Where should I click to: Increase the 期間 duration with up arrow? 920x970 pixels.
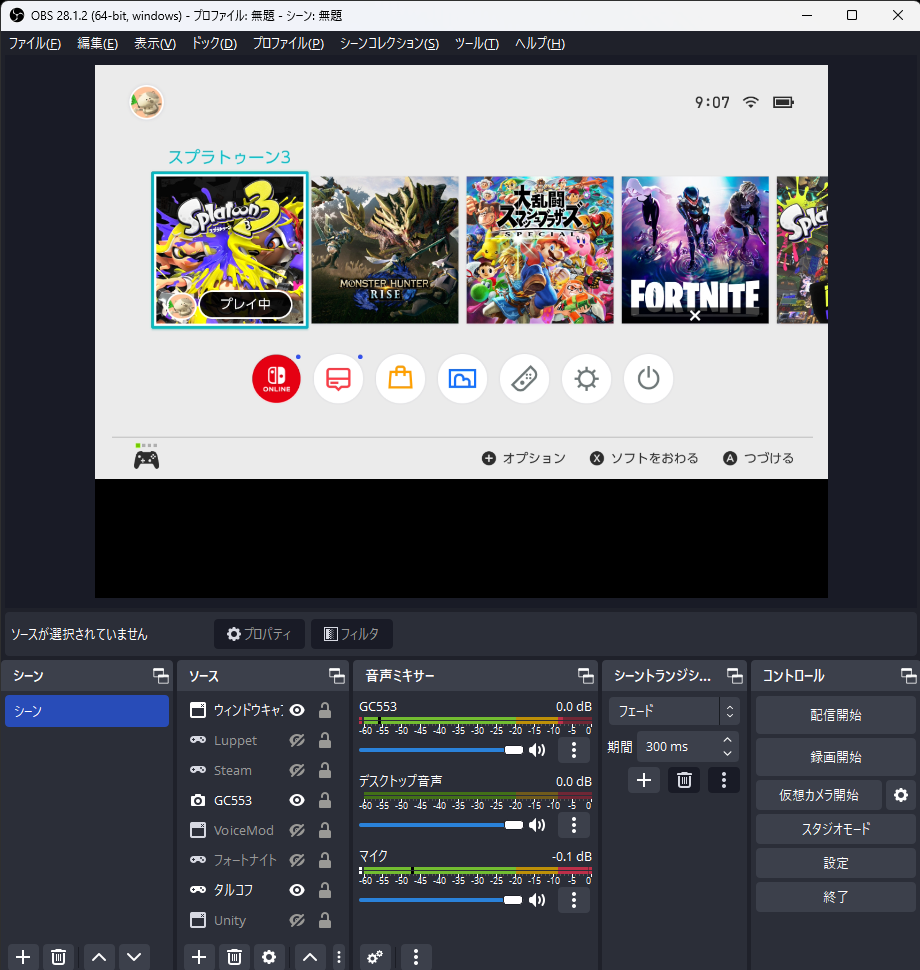[728, 740]
